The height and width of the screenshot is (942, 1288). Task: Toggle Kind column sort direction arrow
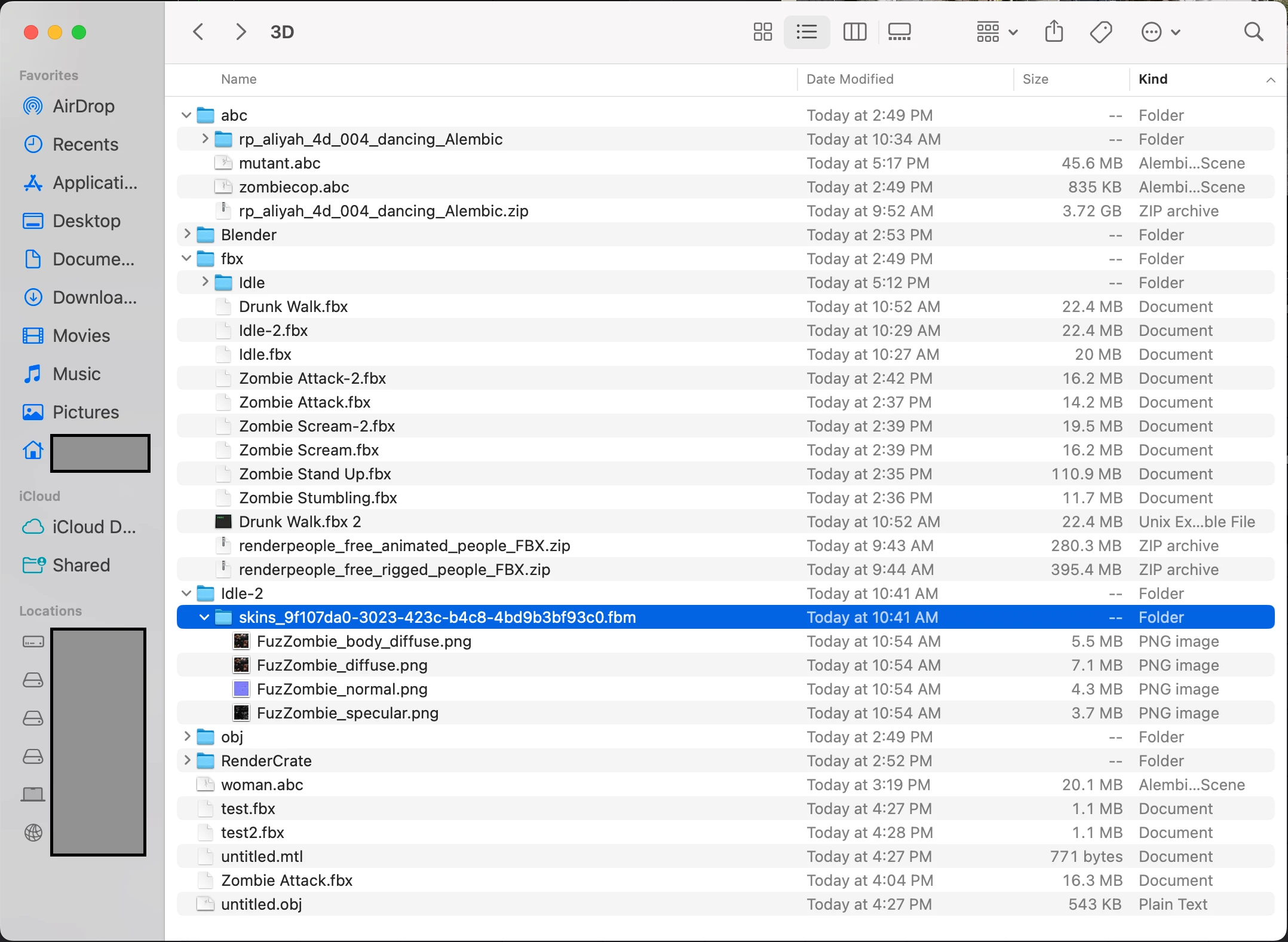tap(1270, 79)
